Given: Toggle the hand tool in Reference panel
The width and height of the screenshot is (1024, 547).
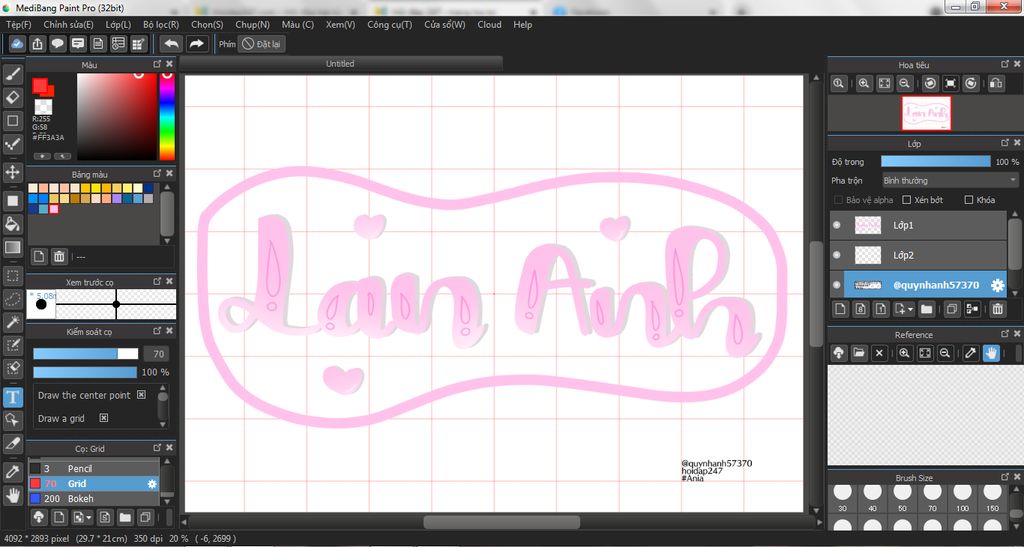Looking at the screenshot, I should tap(991, 353).
